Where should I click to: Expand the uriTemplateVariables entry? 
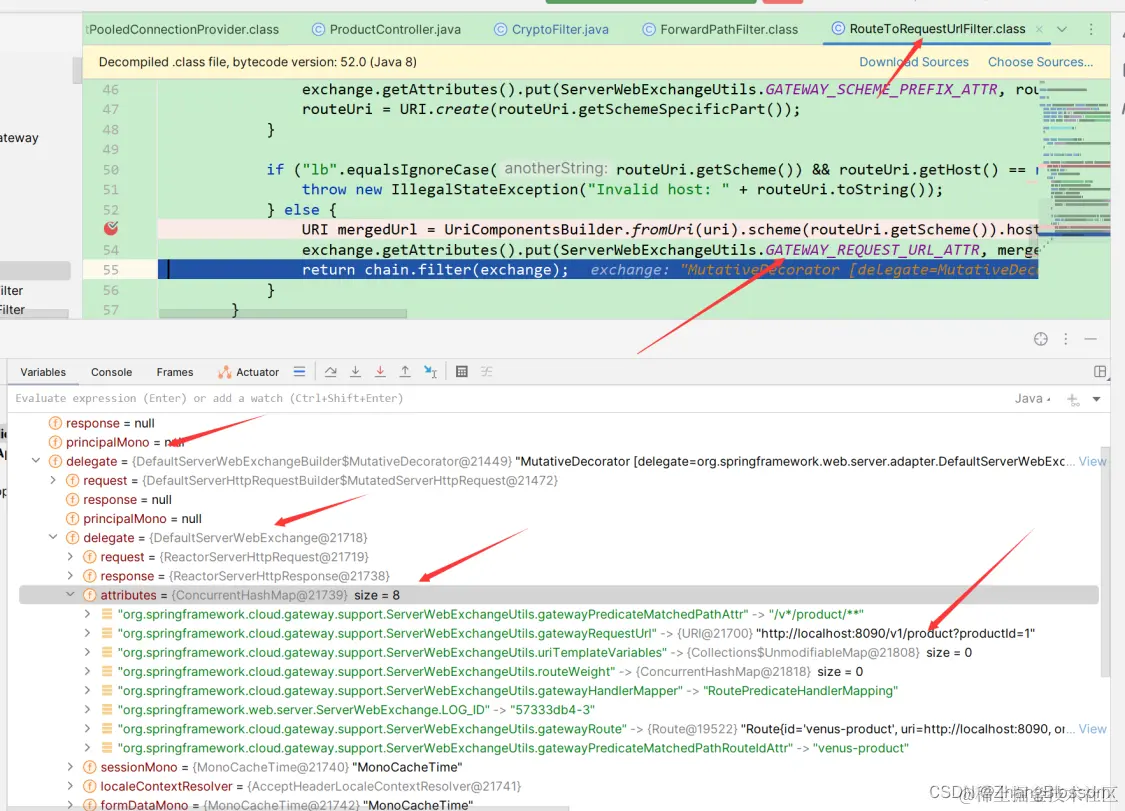tap(88, 652)
